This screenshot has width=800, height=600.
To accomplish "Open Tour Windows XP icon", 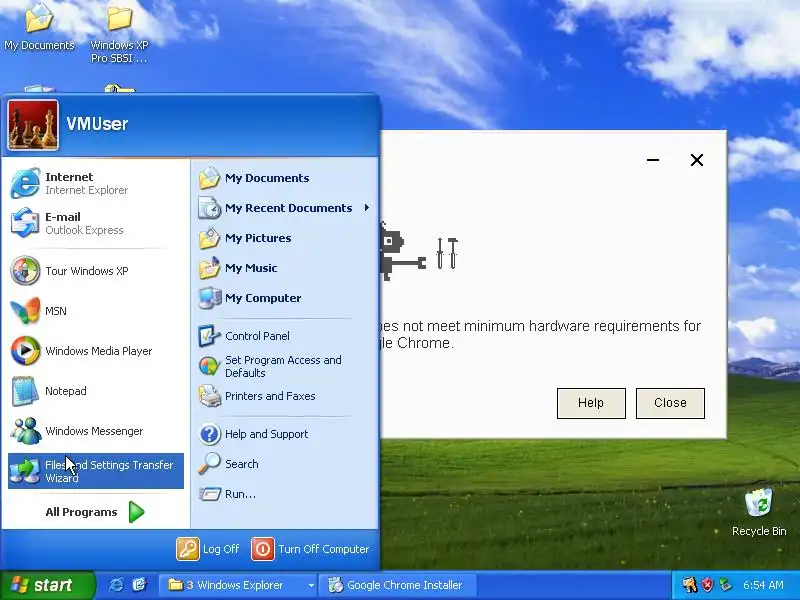I will pos(24,270).
